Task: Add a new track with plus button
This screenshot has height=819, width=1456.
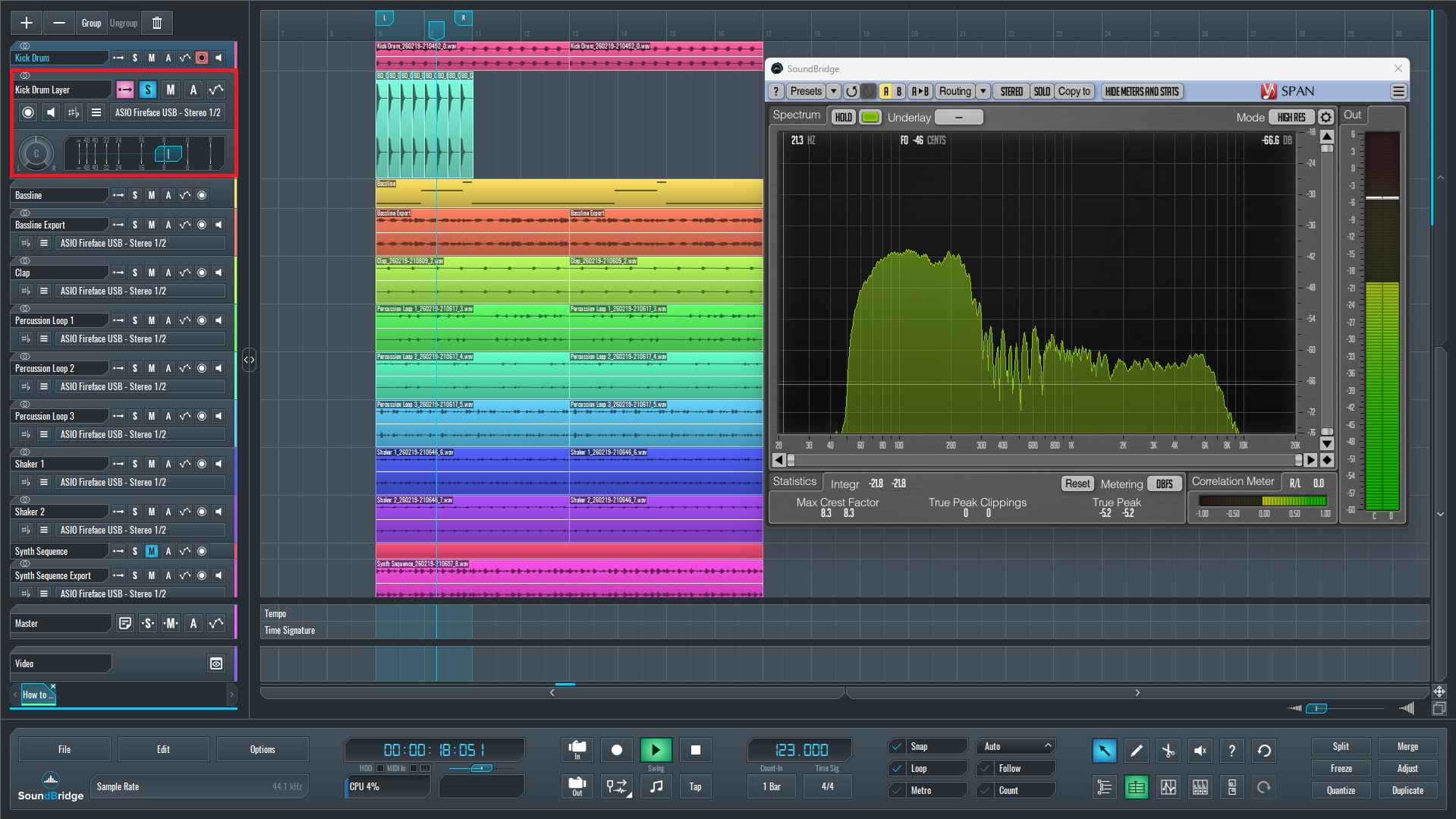Action: point(27,23)
